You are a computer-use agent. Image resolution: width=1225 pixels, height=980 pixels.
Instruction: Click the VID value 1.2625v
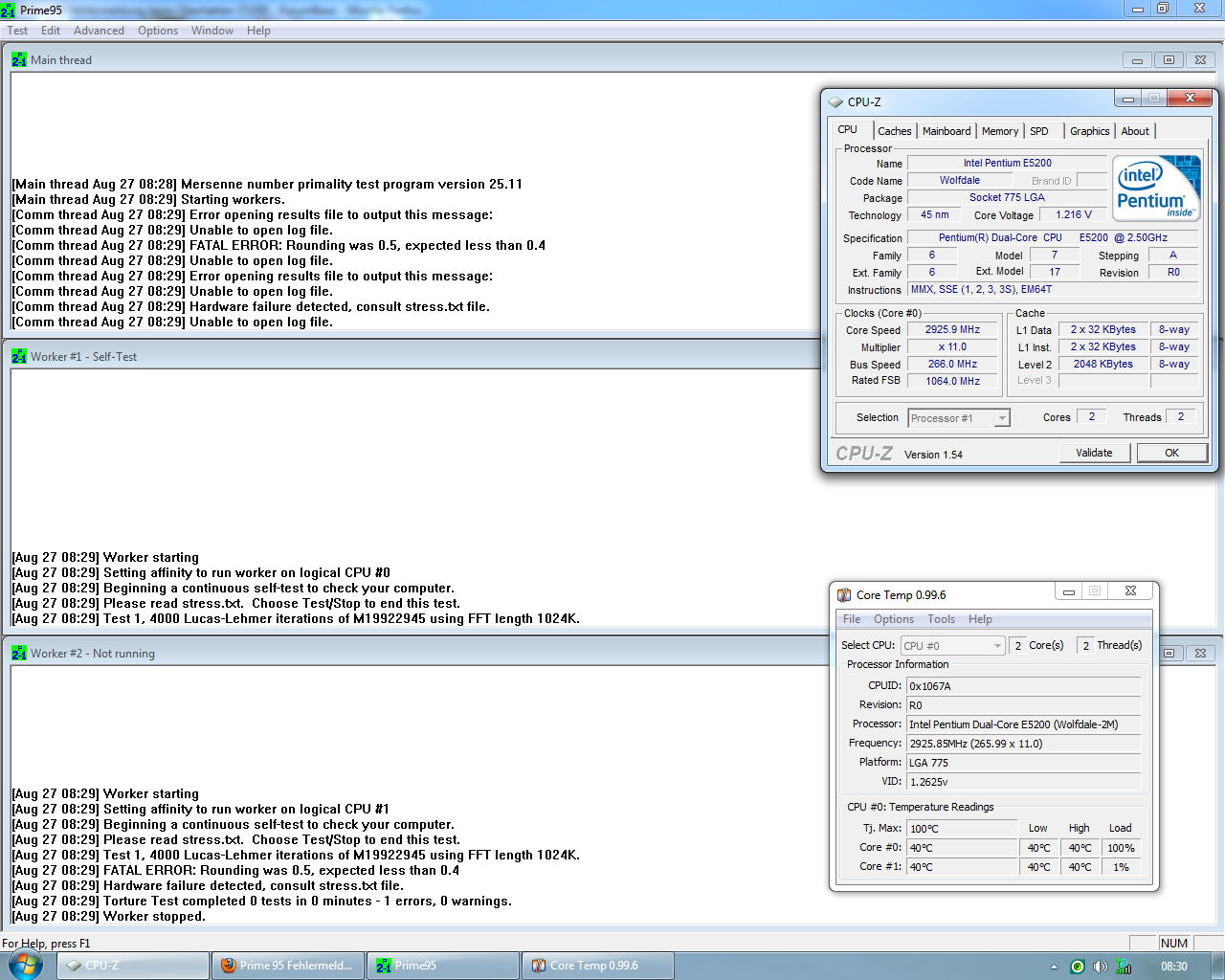click(x=1023, y=782)
